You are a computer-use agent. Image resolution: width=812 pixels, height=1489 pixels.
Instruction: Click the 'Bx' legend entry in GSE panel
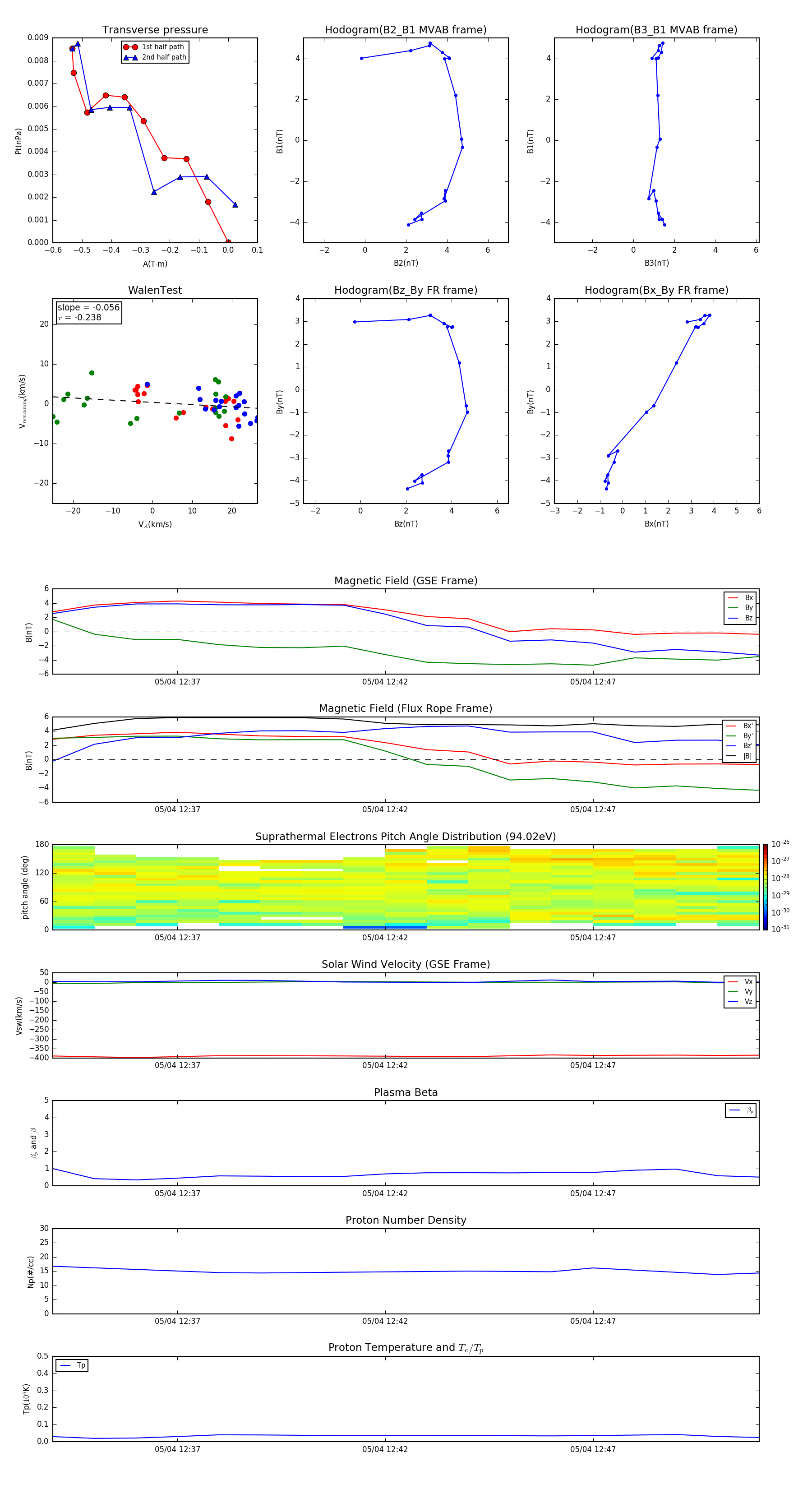[740, 598]
